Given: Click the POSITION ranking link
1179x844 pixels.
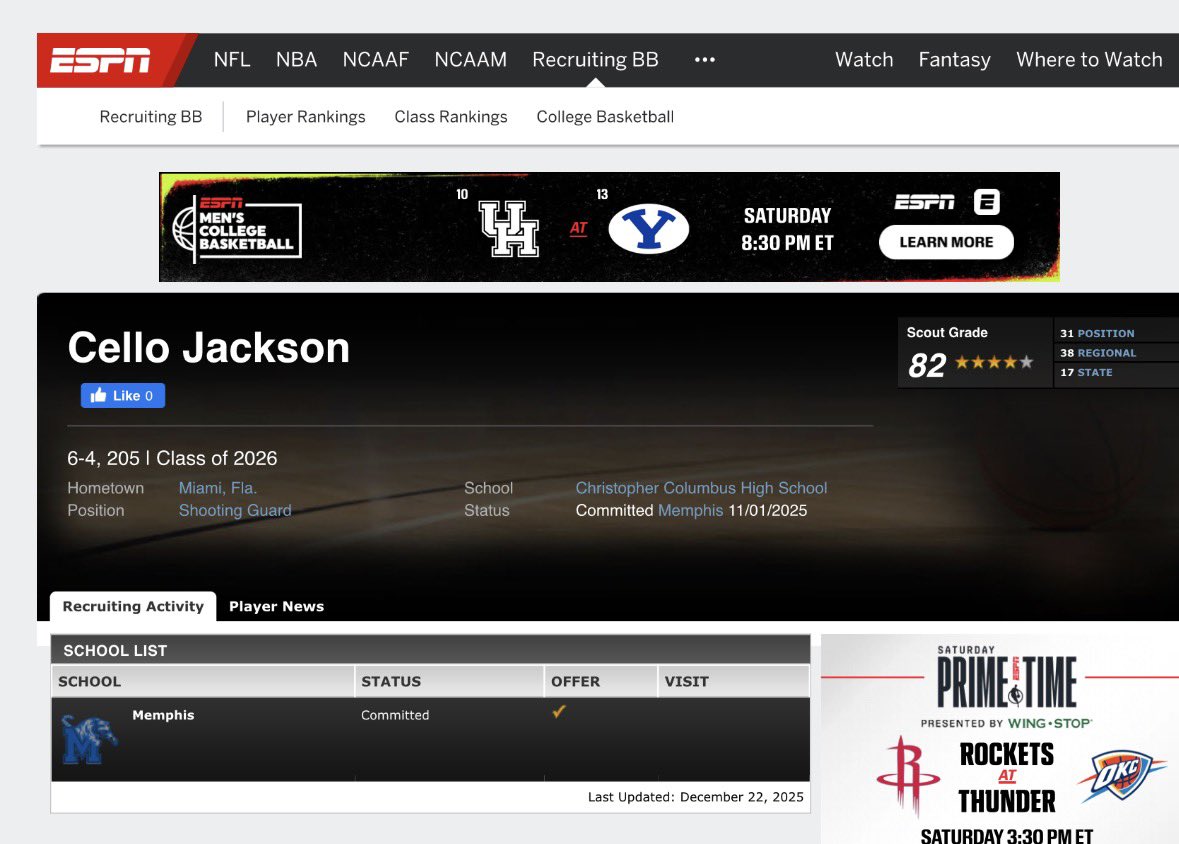Looking at the screenshot, I should (1105, 333).
